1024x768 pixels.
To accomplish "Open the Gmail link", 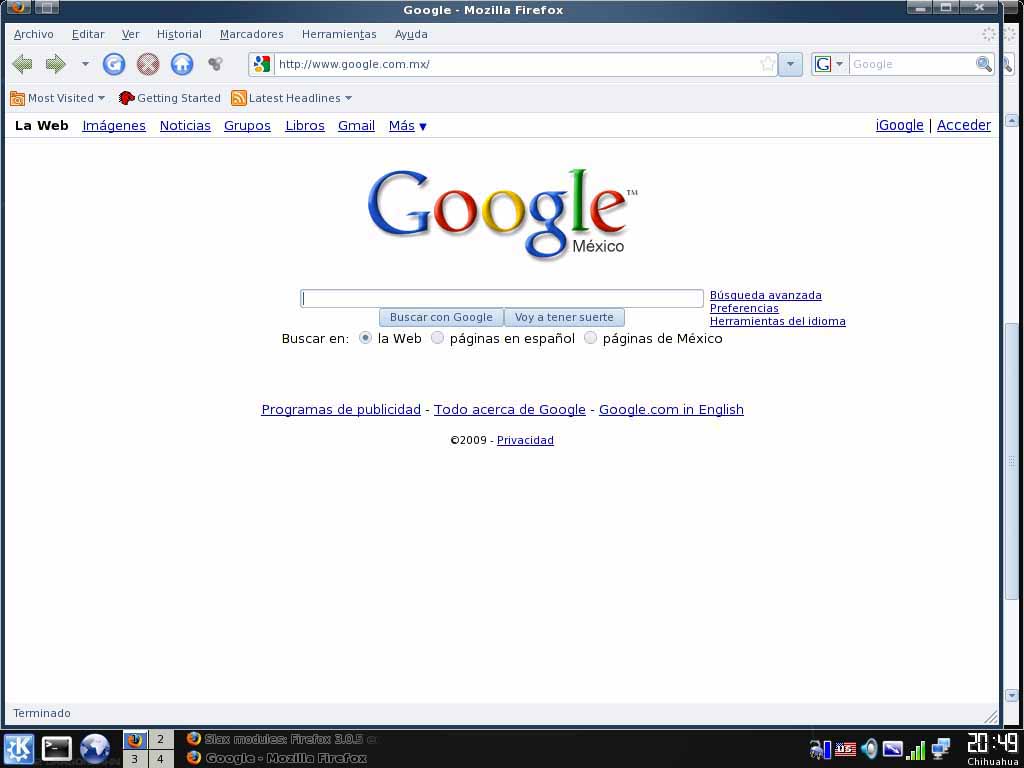I will click(x=356, y=125).
